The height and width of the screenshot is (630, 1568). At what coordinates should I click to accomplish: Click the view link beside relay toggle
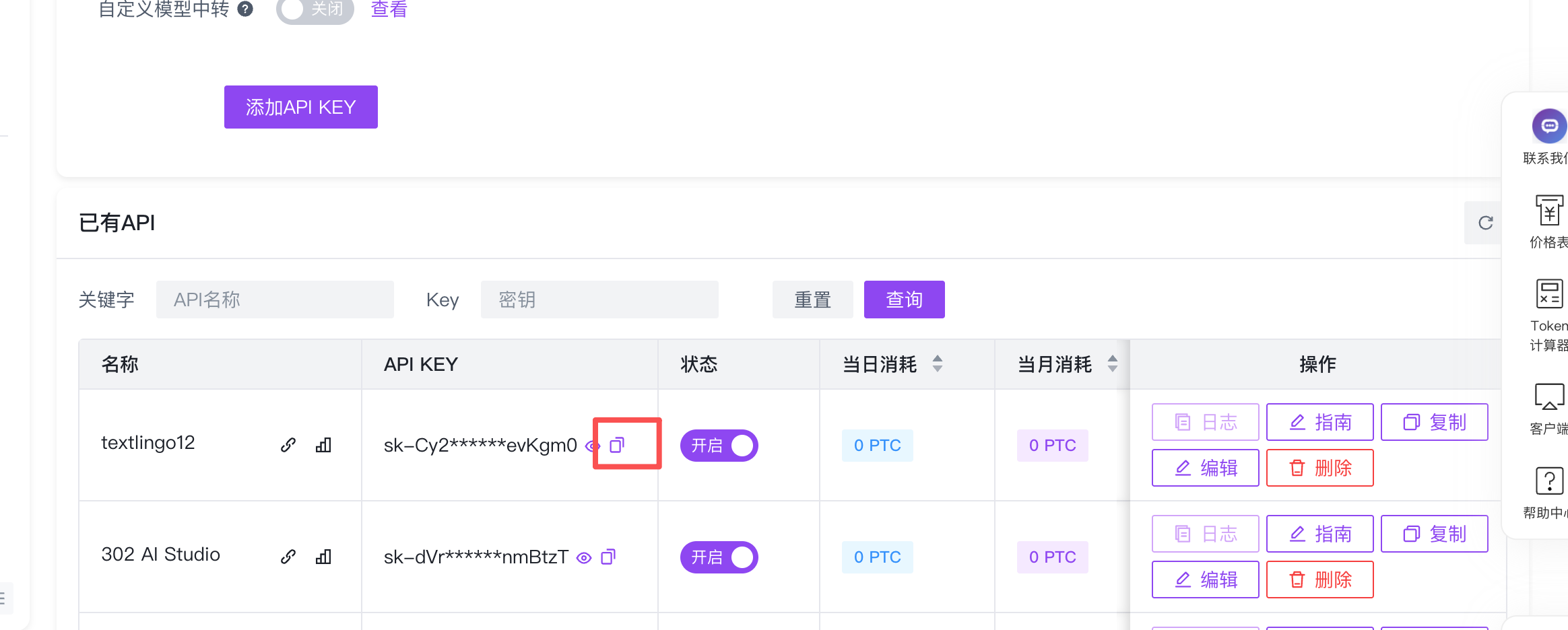coord(389,9)
